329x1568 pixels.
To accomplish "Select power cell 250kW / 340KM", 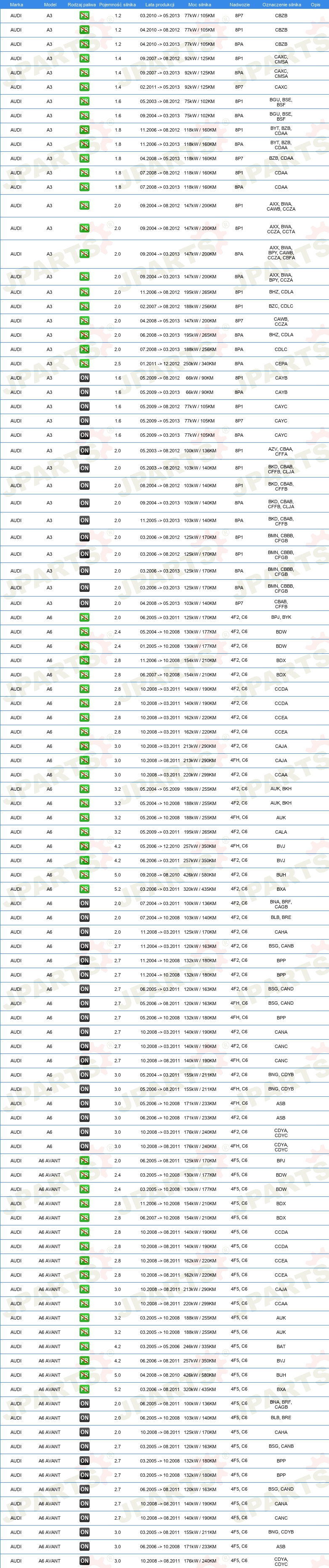I will pos(200,363).
